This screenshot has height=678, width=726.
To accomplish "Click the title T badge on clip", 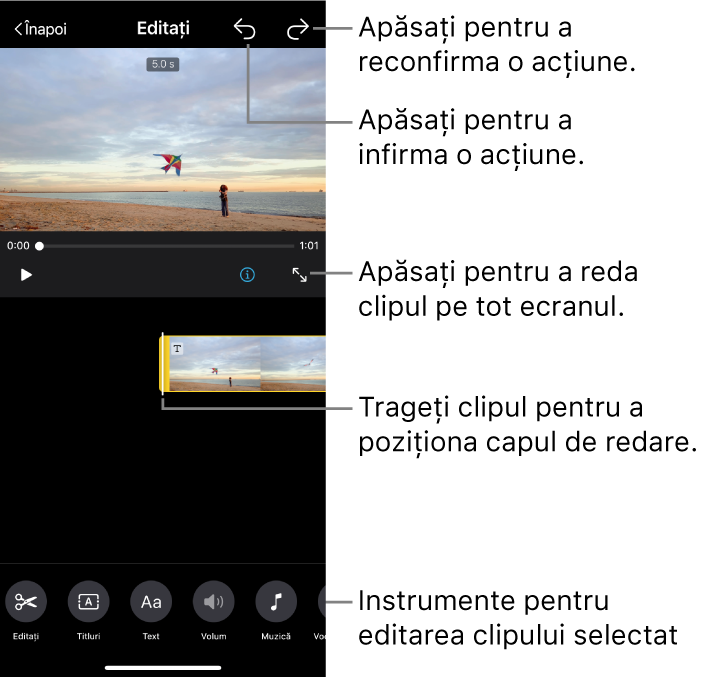I will coord(177,349).
